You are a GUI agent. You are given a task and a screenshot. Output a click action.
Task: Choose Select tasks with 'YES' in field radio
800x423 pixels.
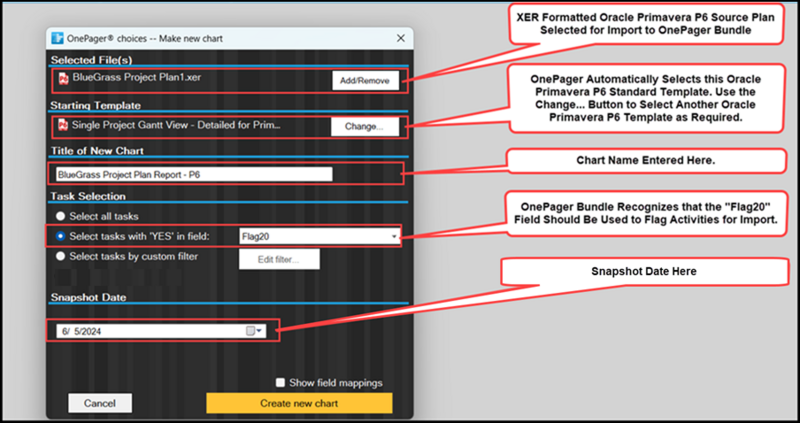[61, 236]
